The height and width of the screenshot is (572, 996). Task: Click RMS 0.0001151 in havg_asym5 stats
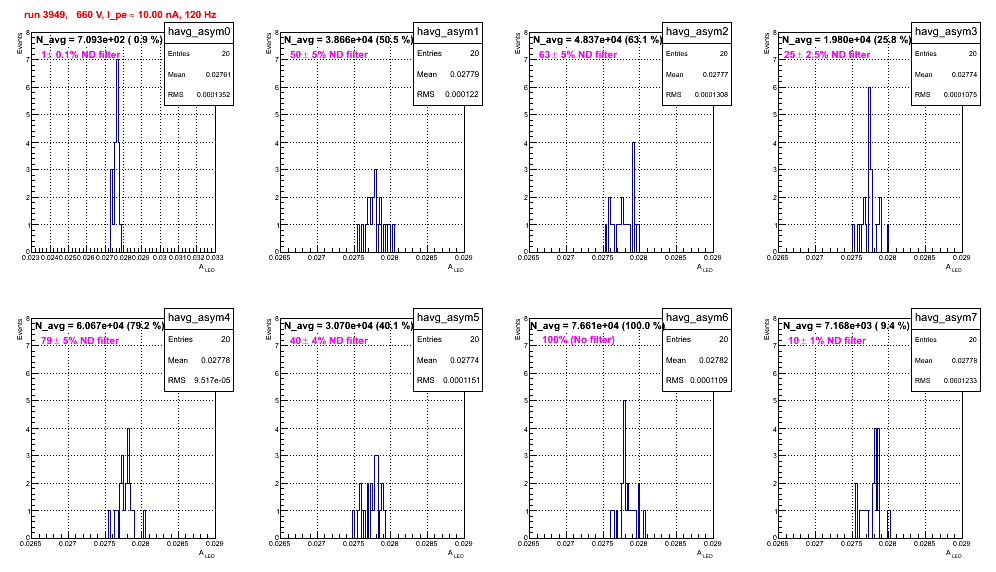pos(448,381)
